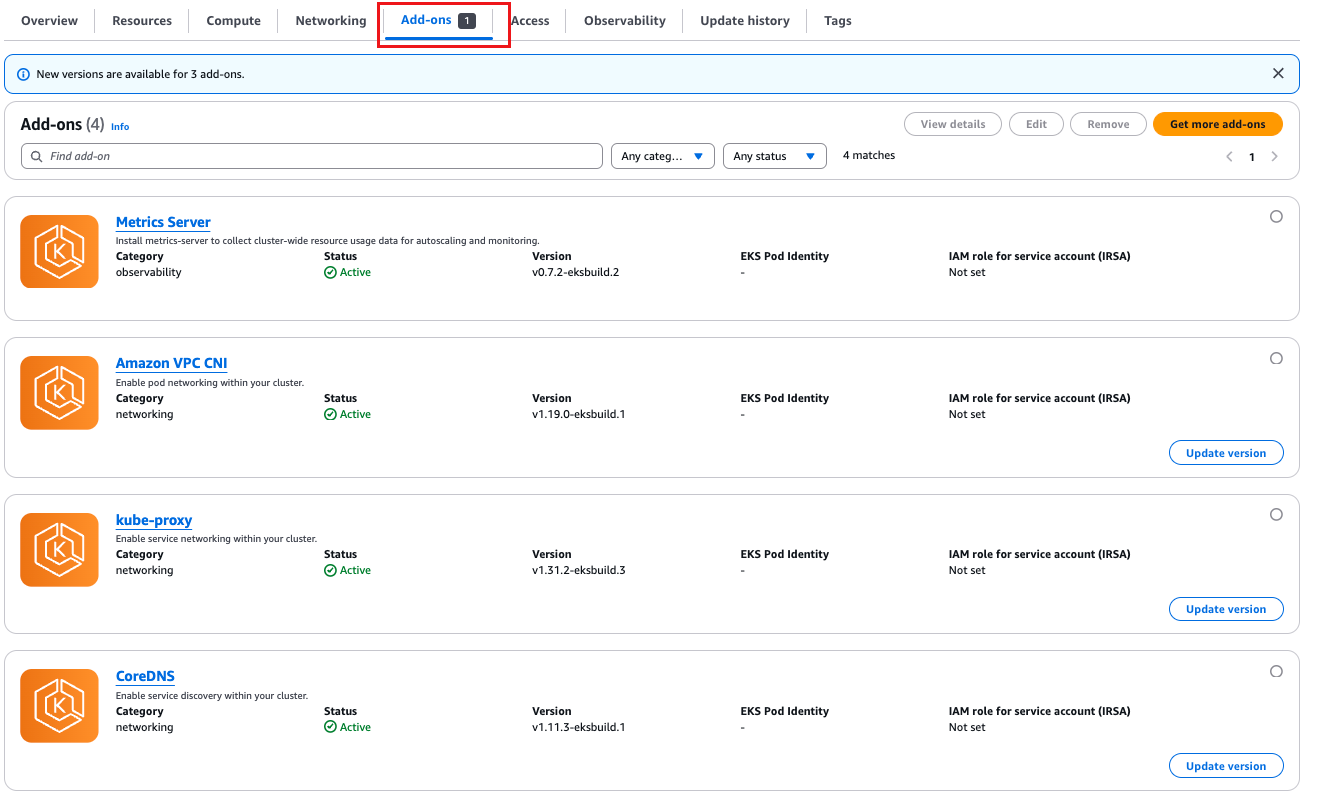Update version of kube-proxy
The height and width of the screenshot is (800, 1340).
(1226, 609)
